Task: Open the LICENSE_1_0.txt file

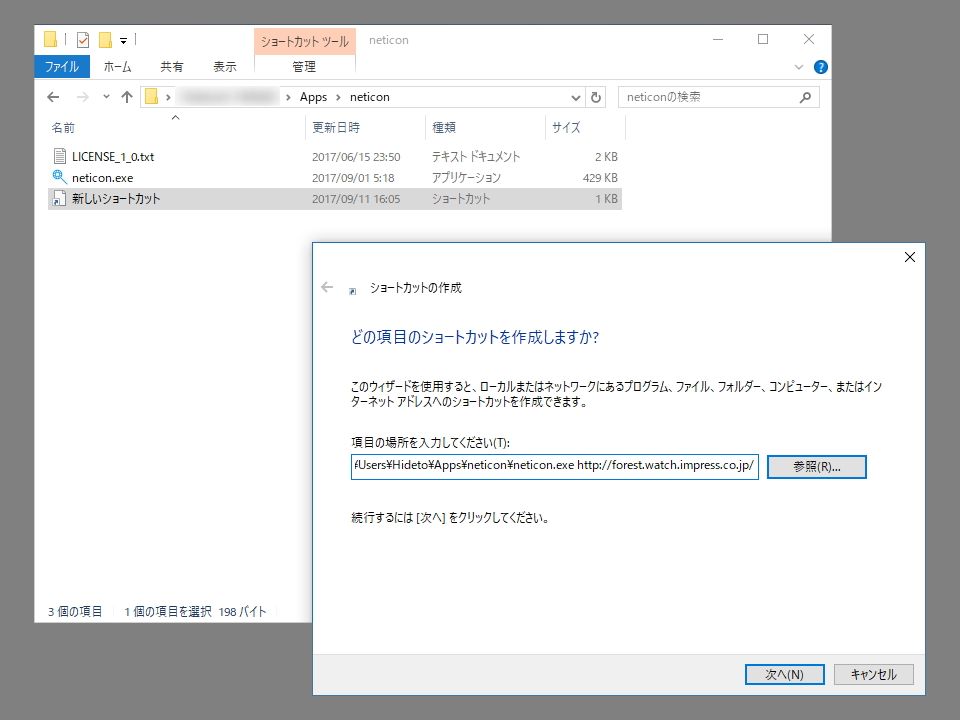Action: (113, 156)
